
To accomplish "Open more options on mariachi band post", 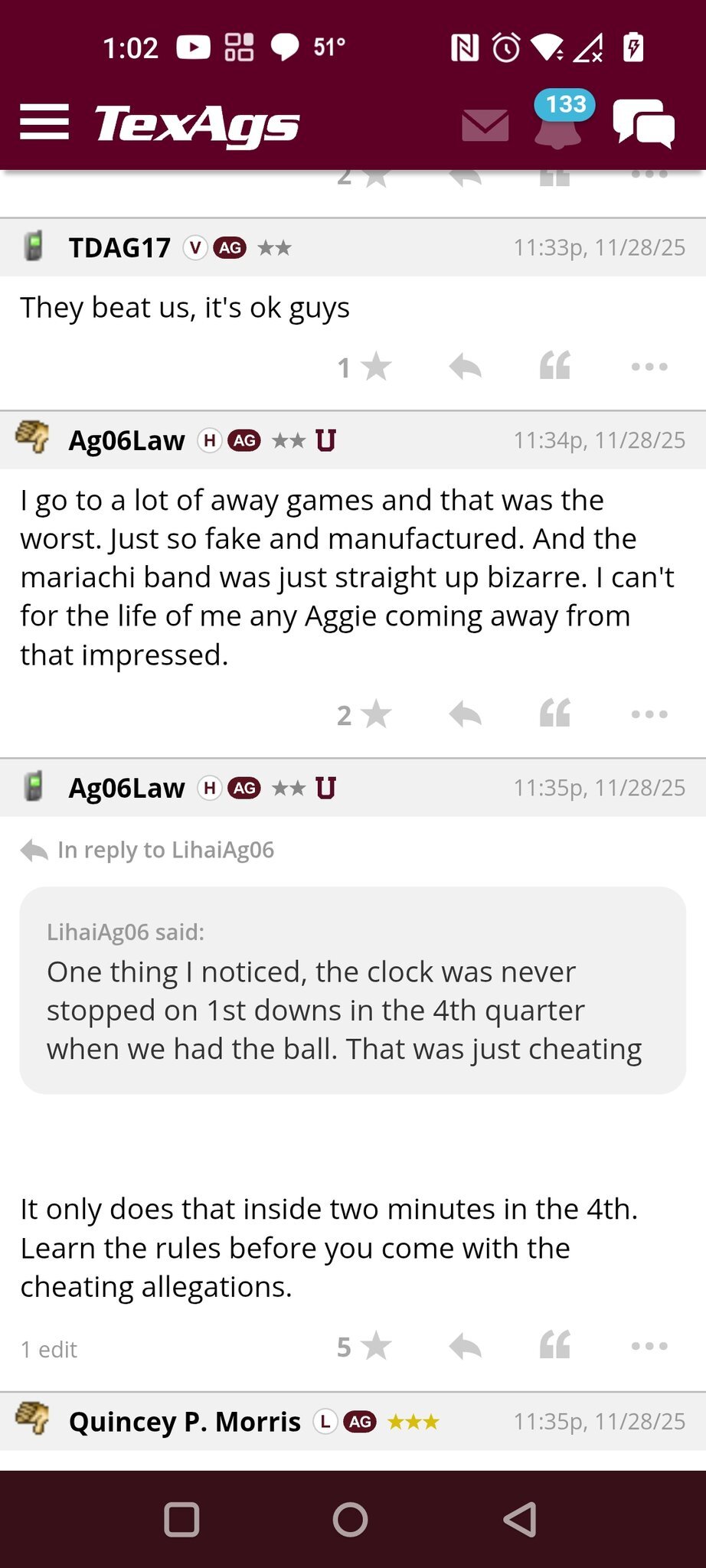I will tap(649, 715).
